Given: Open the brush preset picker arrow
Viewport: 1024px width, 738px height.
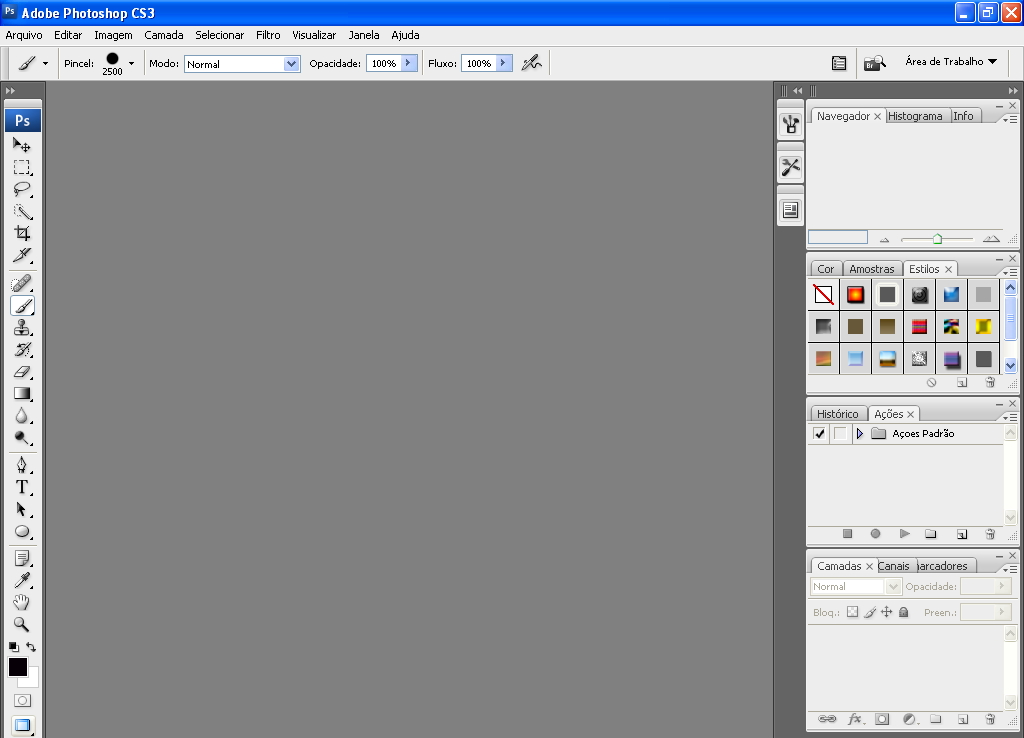Looking at the screenshot, I should (131, 63).
